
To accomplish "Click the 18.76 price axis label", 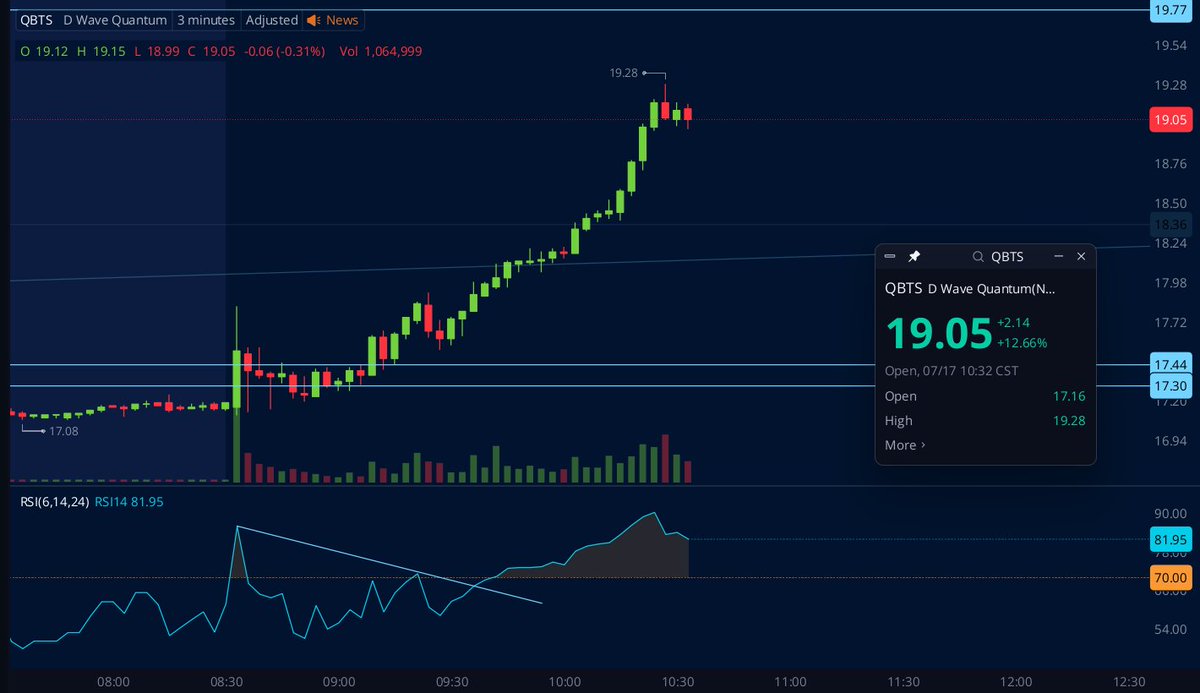I will click(1170, 164).
